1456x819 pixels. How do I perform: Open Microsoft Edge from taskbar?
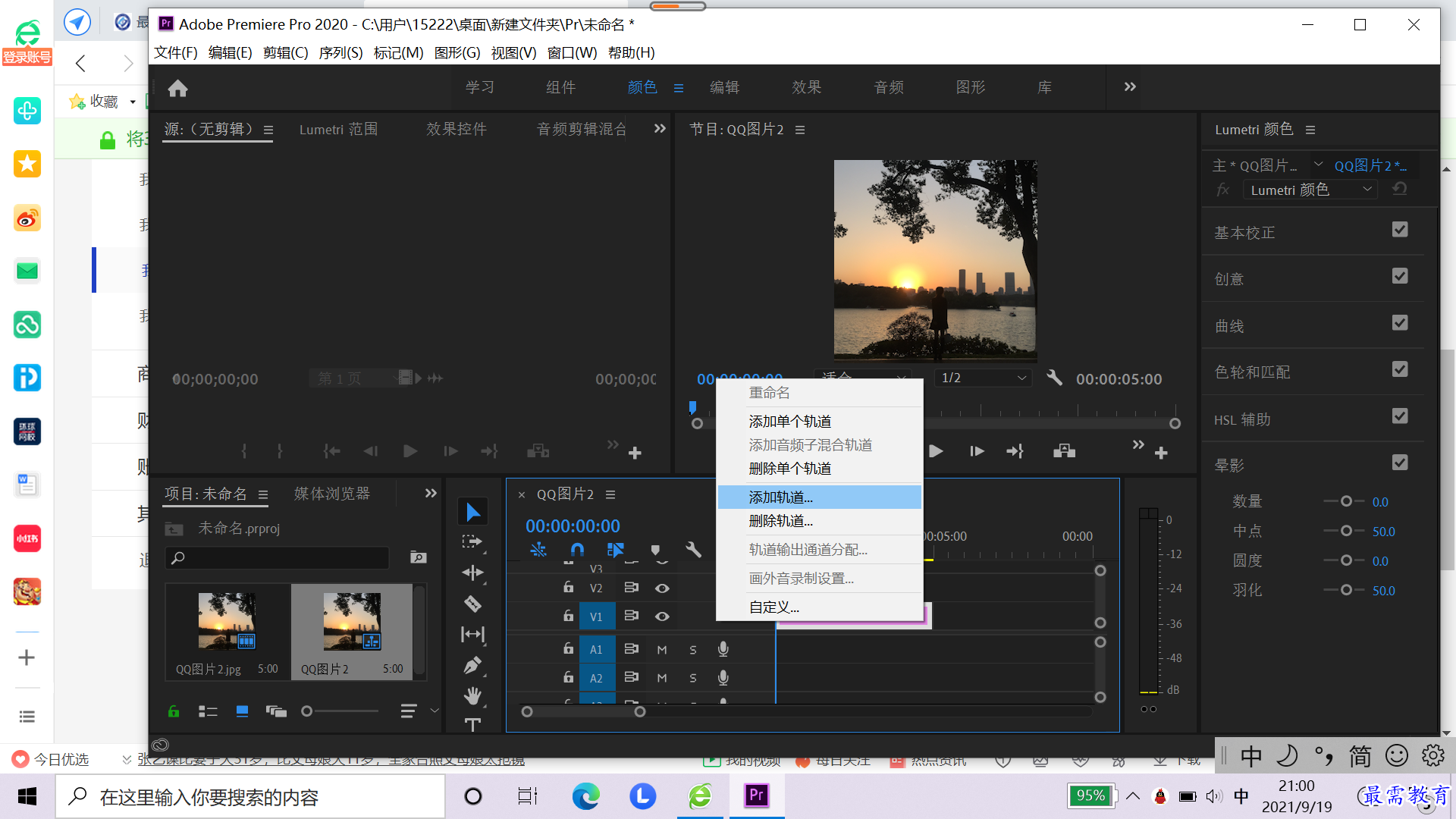pos(585,795)
